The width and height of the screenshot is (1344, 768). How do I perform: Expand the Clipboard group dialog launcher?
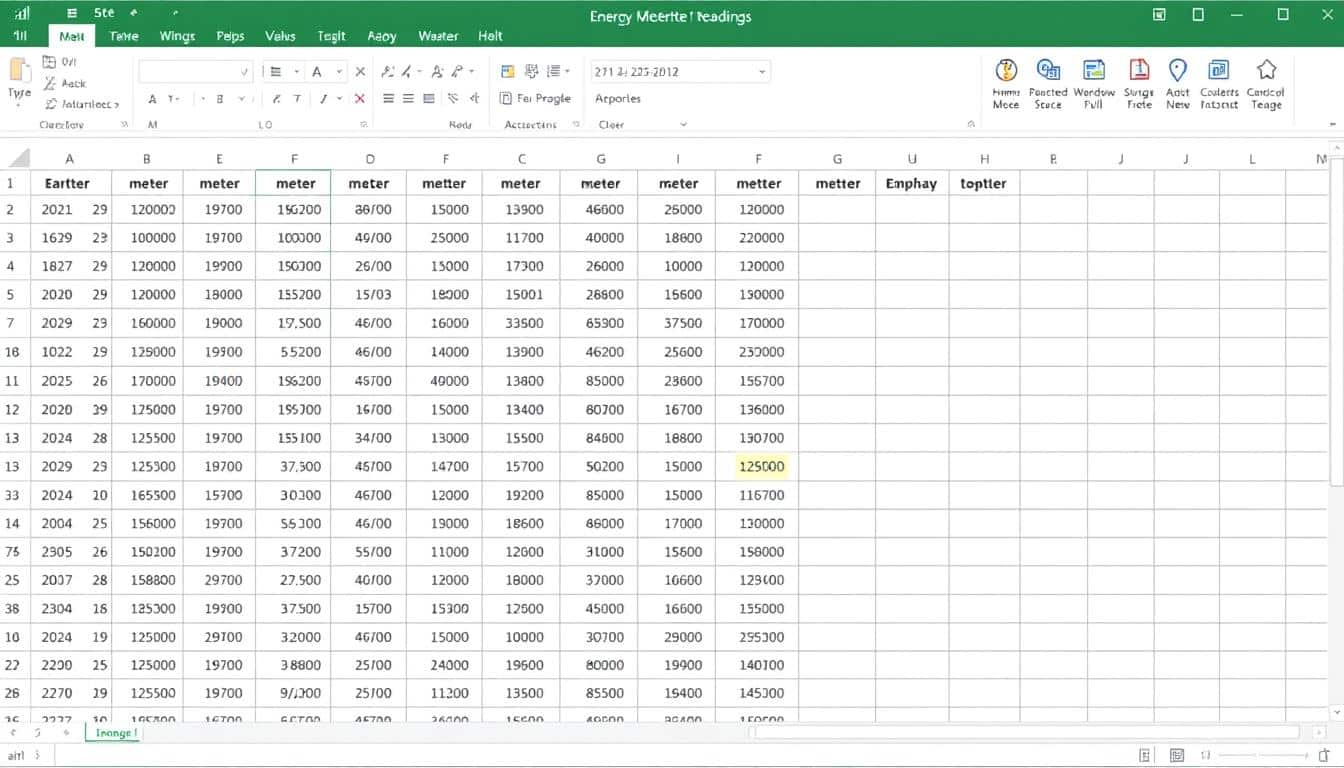click(x=124, y=125)
